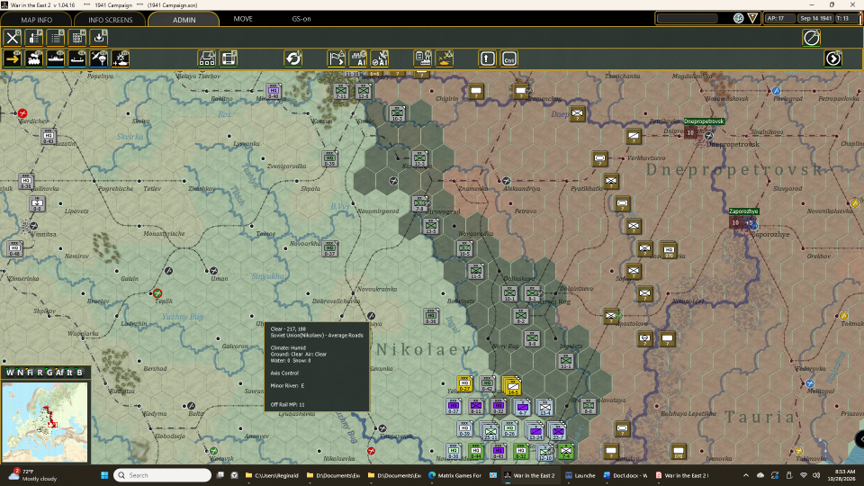This screenshot has width=864, height=486.
Task: Click the circle-with-slash icon at toolbar right
Action: (x=812, y=38)
